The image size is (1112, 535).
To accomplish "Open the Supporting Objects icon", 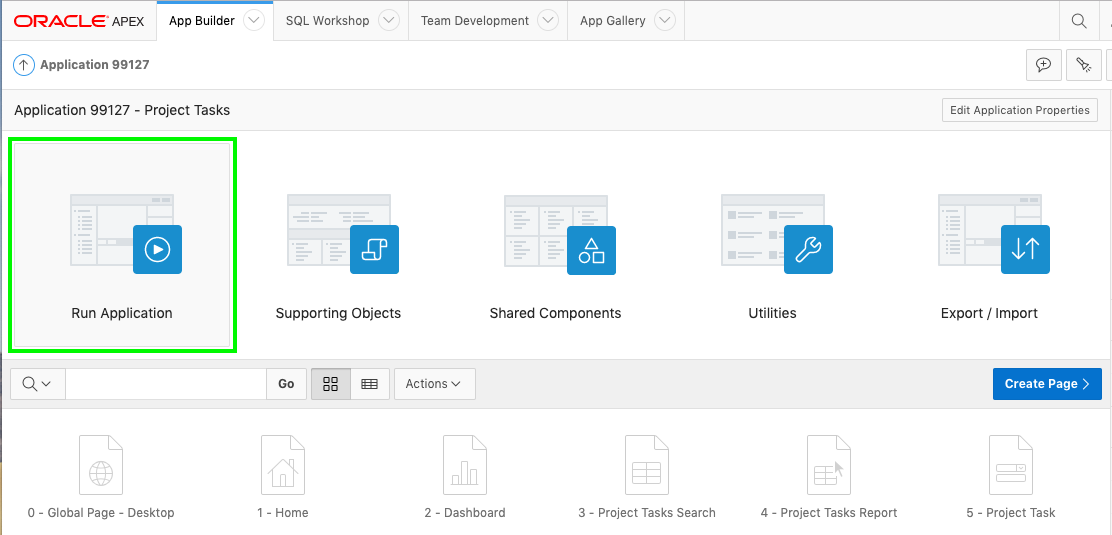I will click(x=374, y=249).
